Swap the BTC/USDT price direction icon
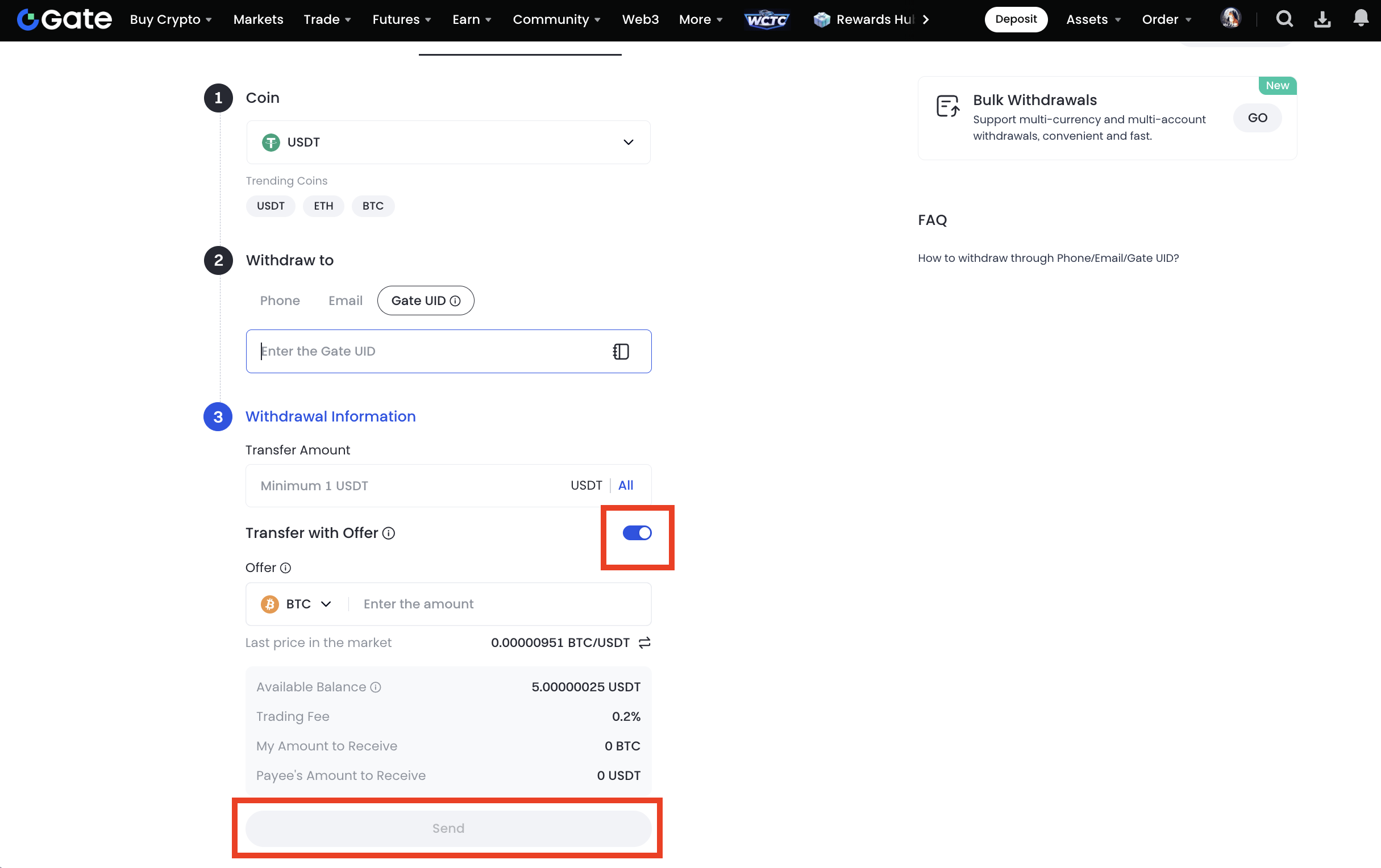 click(644, 642)
